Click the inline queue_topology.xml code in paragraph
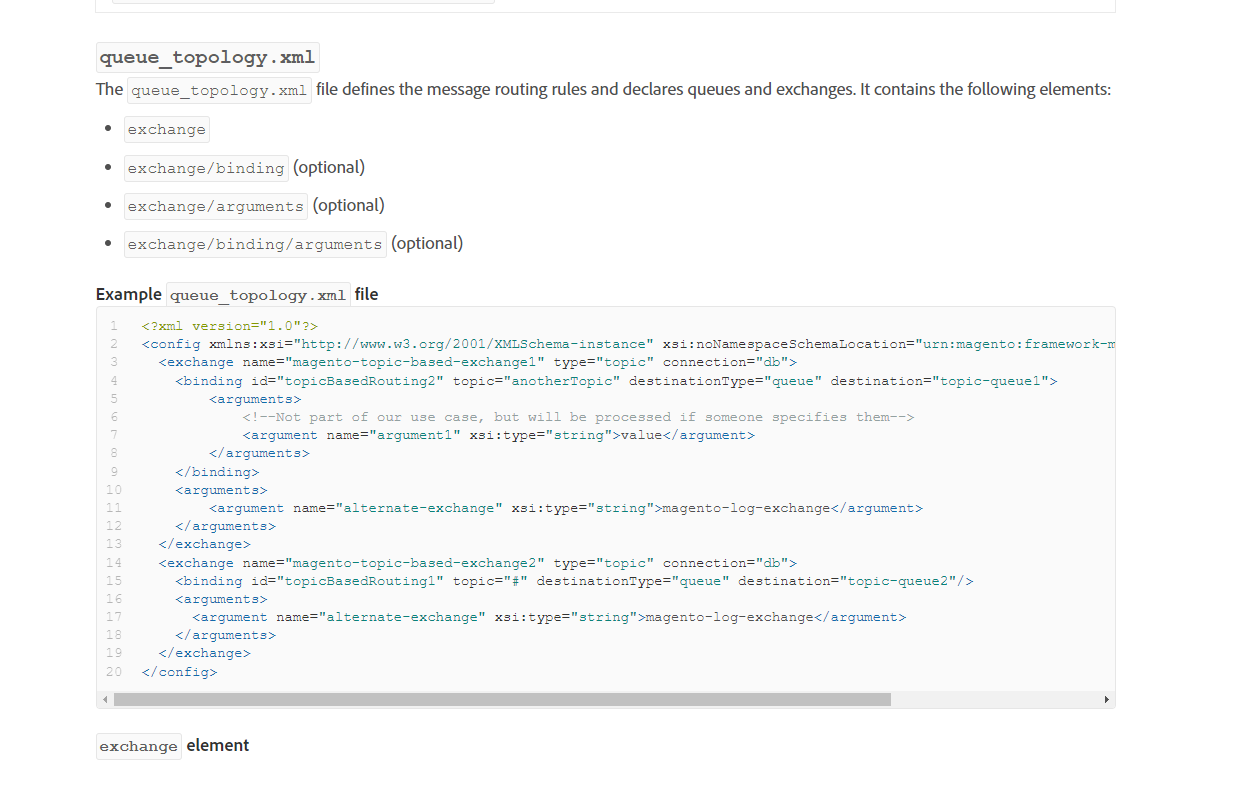The width and height of the screenshot is (1251, 794). (219, 90)
